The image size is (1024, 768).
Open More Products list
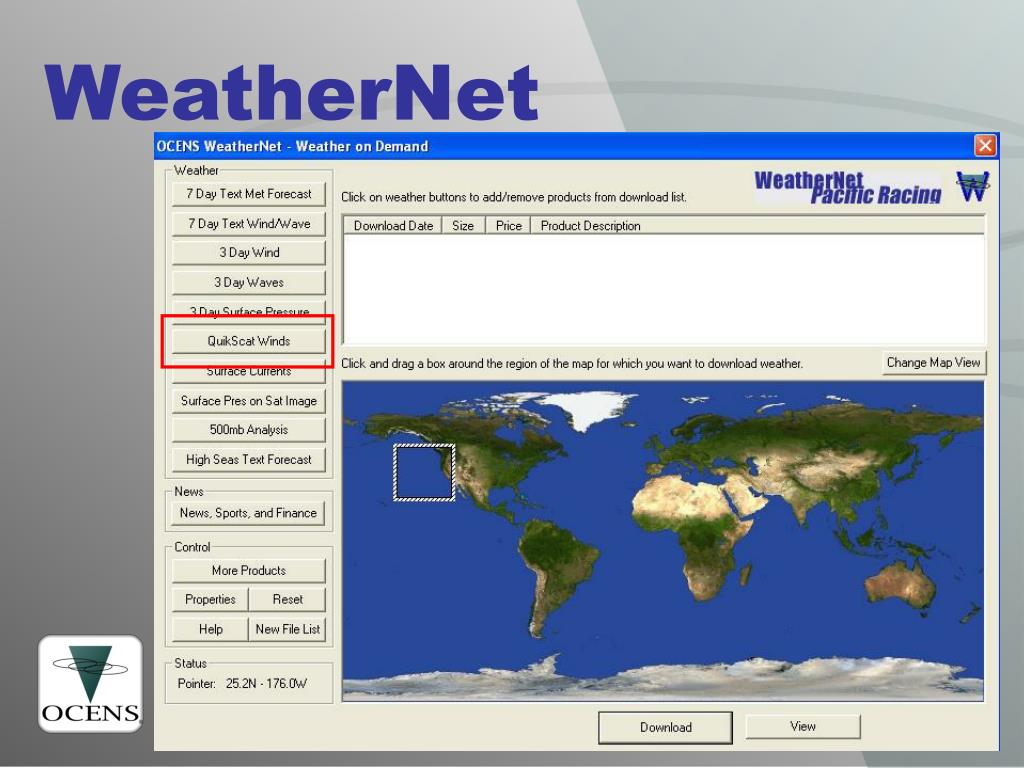pyautogui.click(x=249, y=571)
